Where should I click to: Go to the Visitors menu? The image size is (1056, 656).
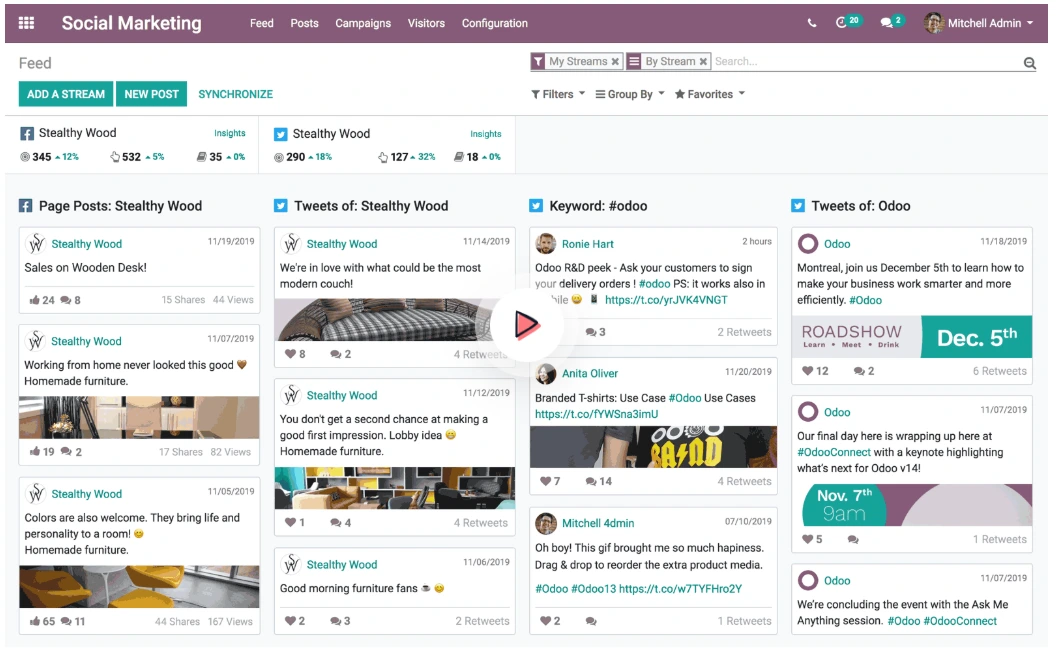[x=426, y=23]
